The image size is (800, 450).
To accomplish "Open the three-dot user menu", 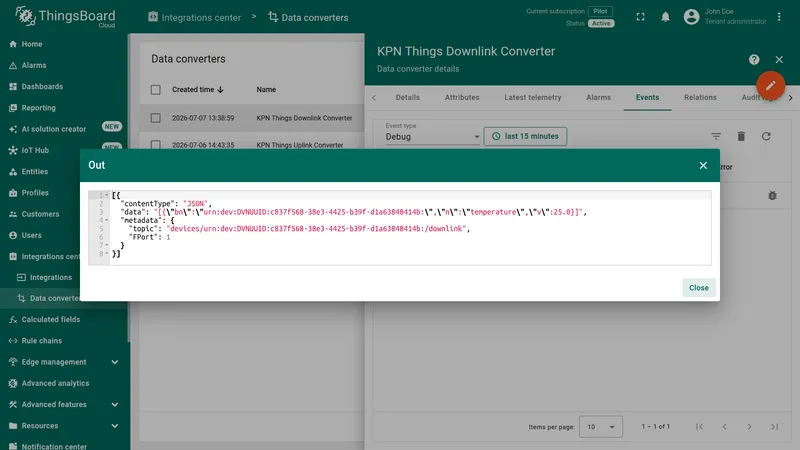I will point(779,17).
